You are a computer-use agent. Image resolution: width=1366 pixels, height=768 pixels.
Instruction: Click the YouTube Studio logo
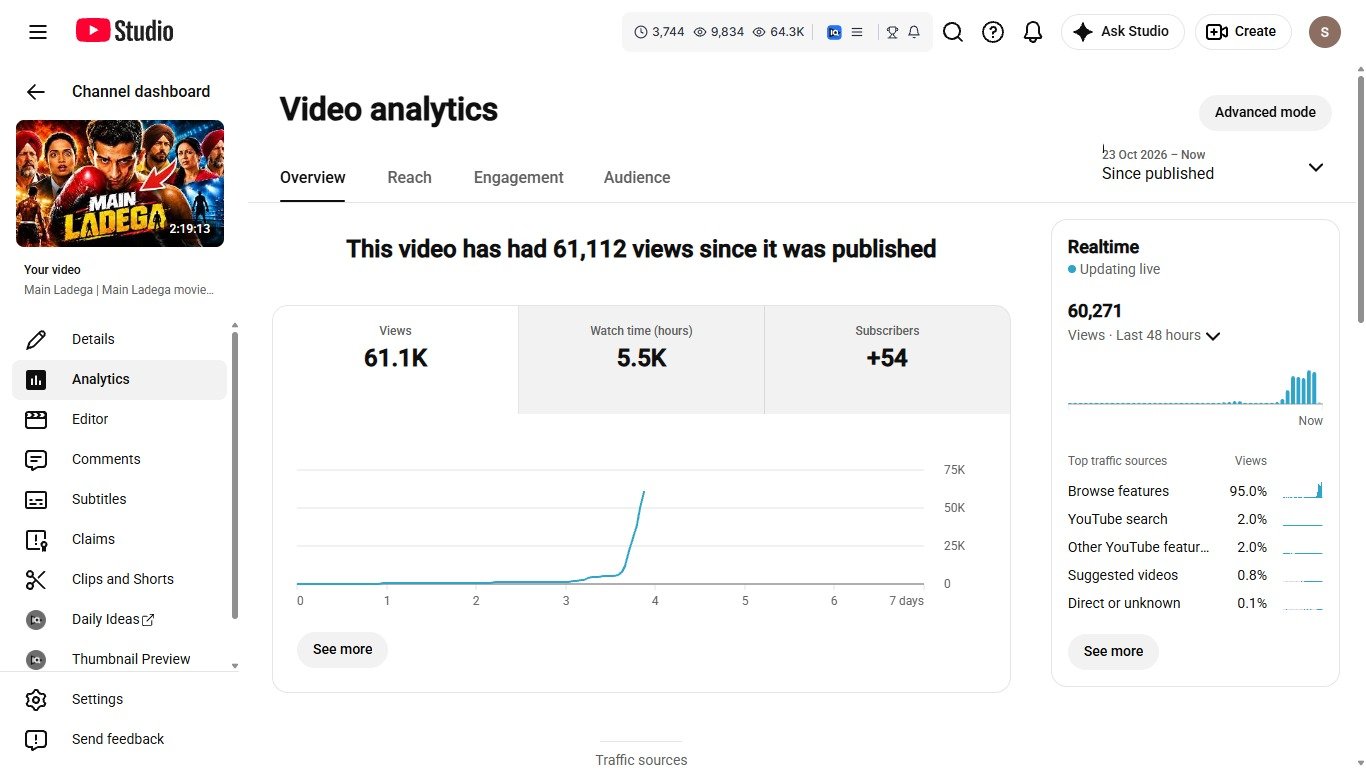pos(125,31)
